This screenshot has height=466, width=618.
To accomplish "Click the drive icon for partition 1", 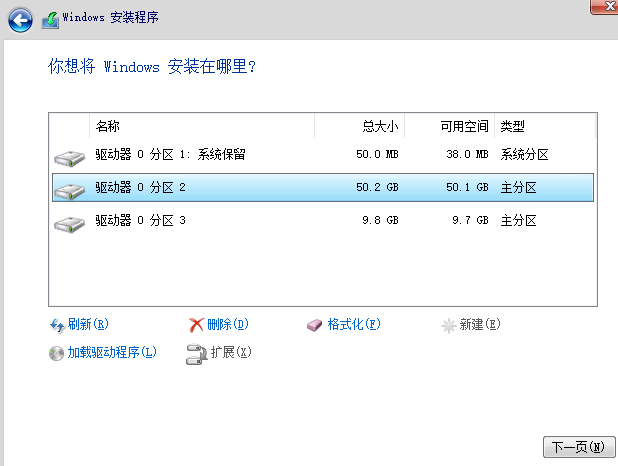I will (x=69, y=156).
